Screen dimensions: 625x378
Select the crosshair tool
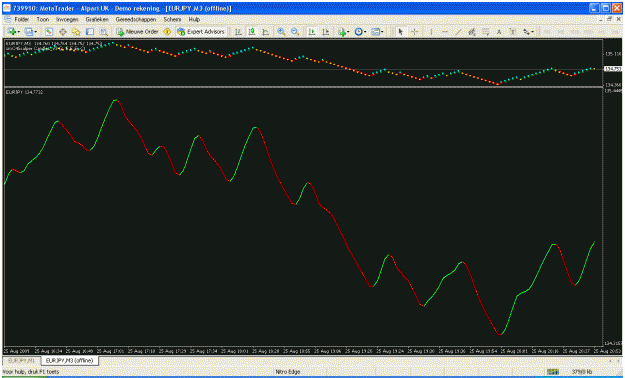click(415, 32)
